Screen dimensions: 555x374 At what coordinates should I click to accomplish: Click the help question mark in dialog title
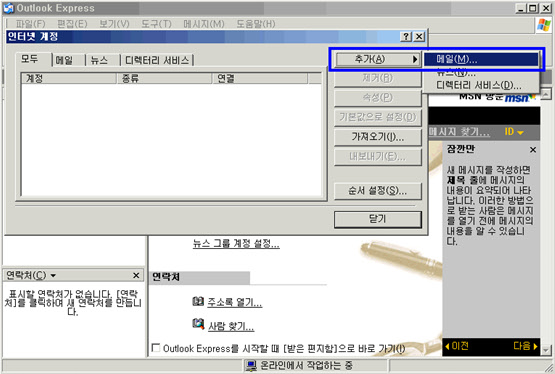406,36
